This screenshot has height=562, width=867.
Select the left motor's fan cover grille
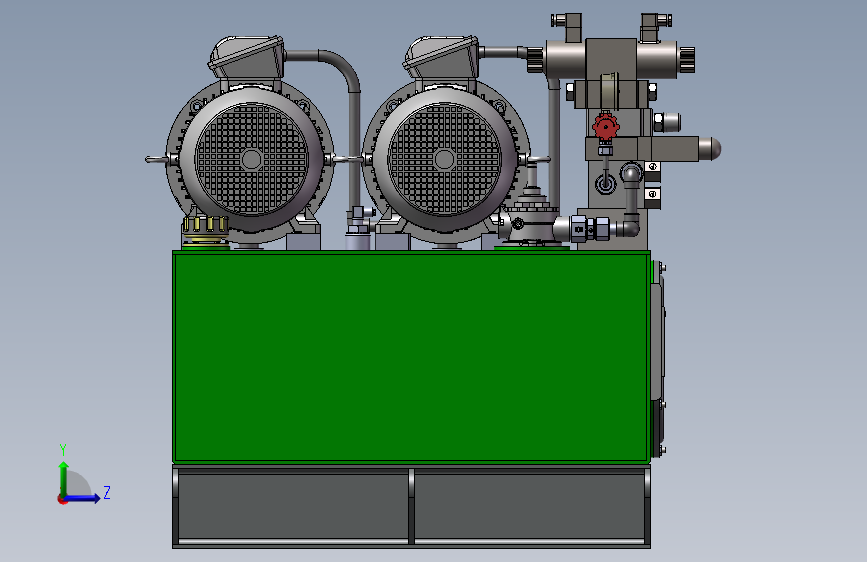(x=252, y=159)
